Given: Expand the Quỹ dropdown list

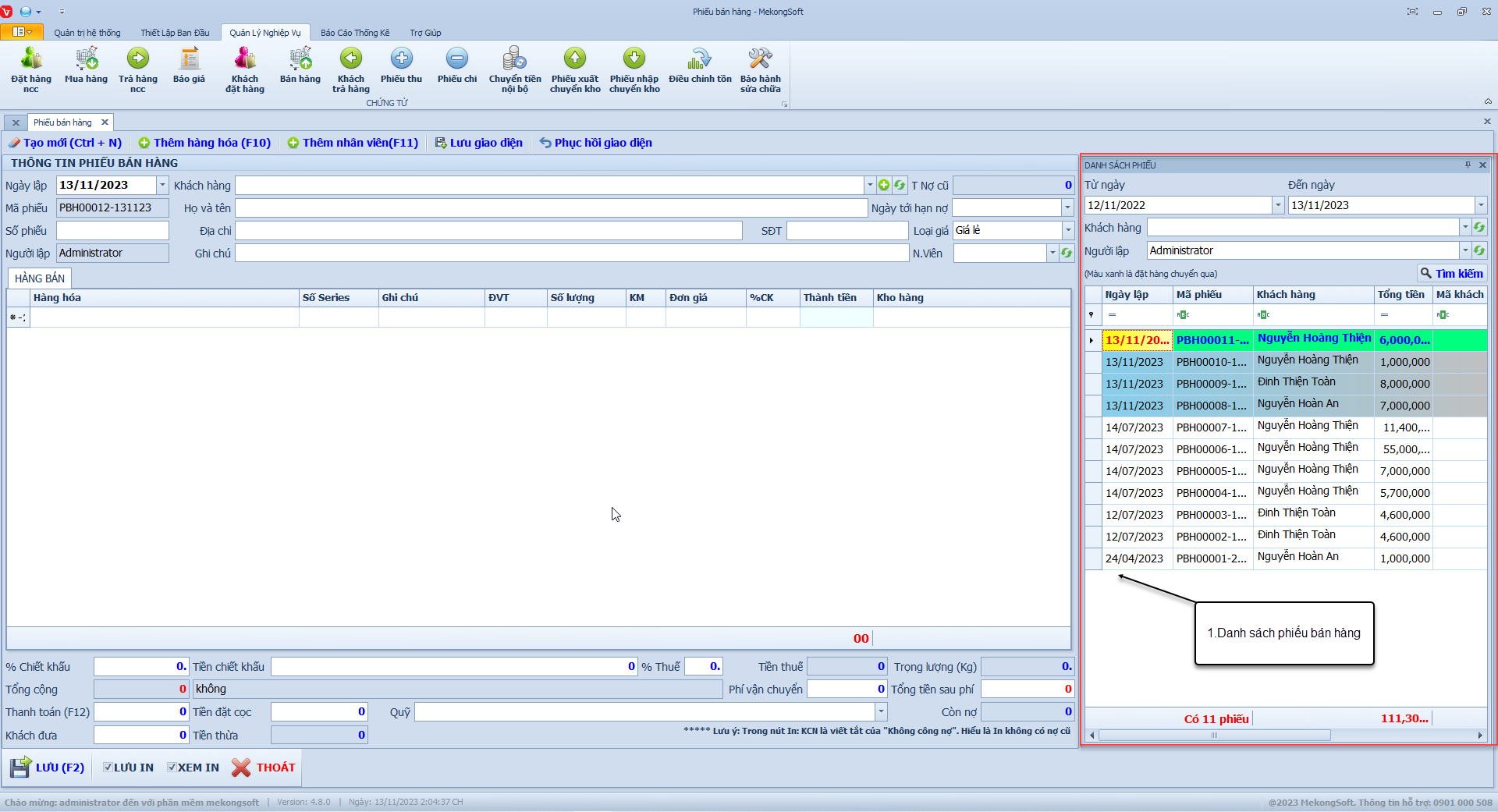Looking at the screenshot, I should (881, 711).
